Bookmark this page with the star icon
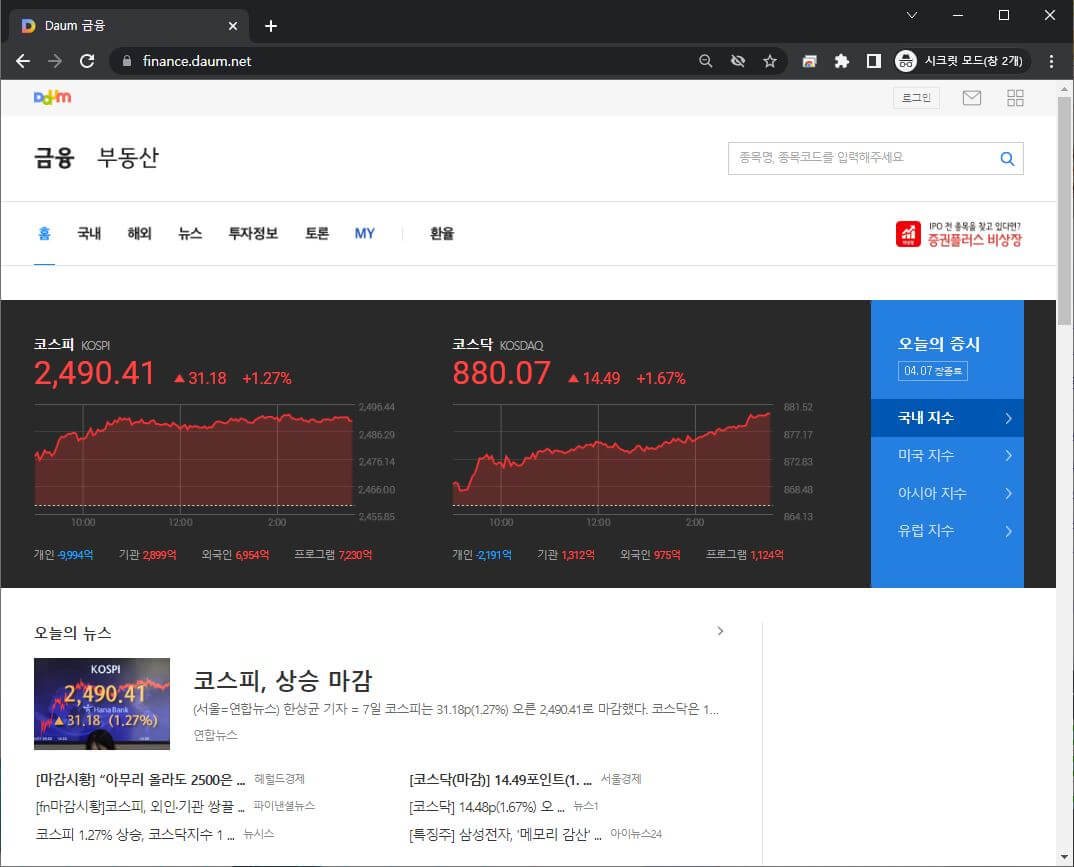 pos(770,61)
